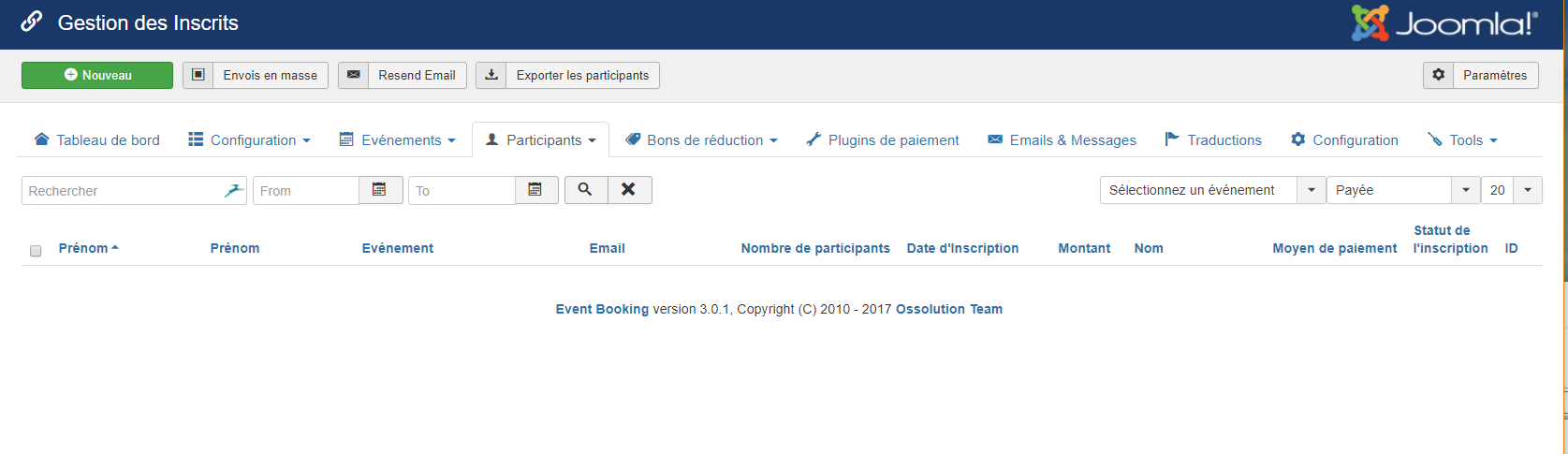Toggle the select-all checkbox in table header
Image resolution: width=1568 pixels, height=454 pixels.
[x=36, y=251]
